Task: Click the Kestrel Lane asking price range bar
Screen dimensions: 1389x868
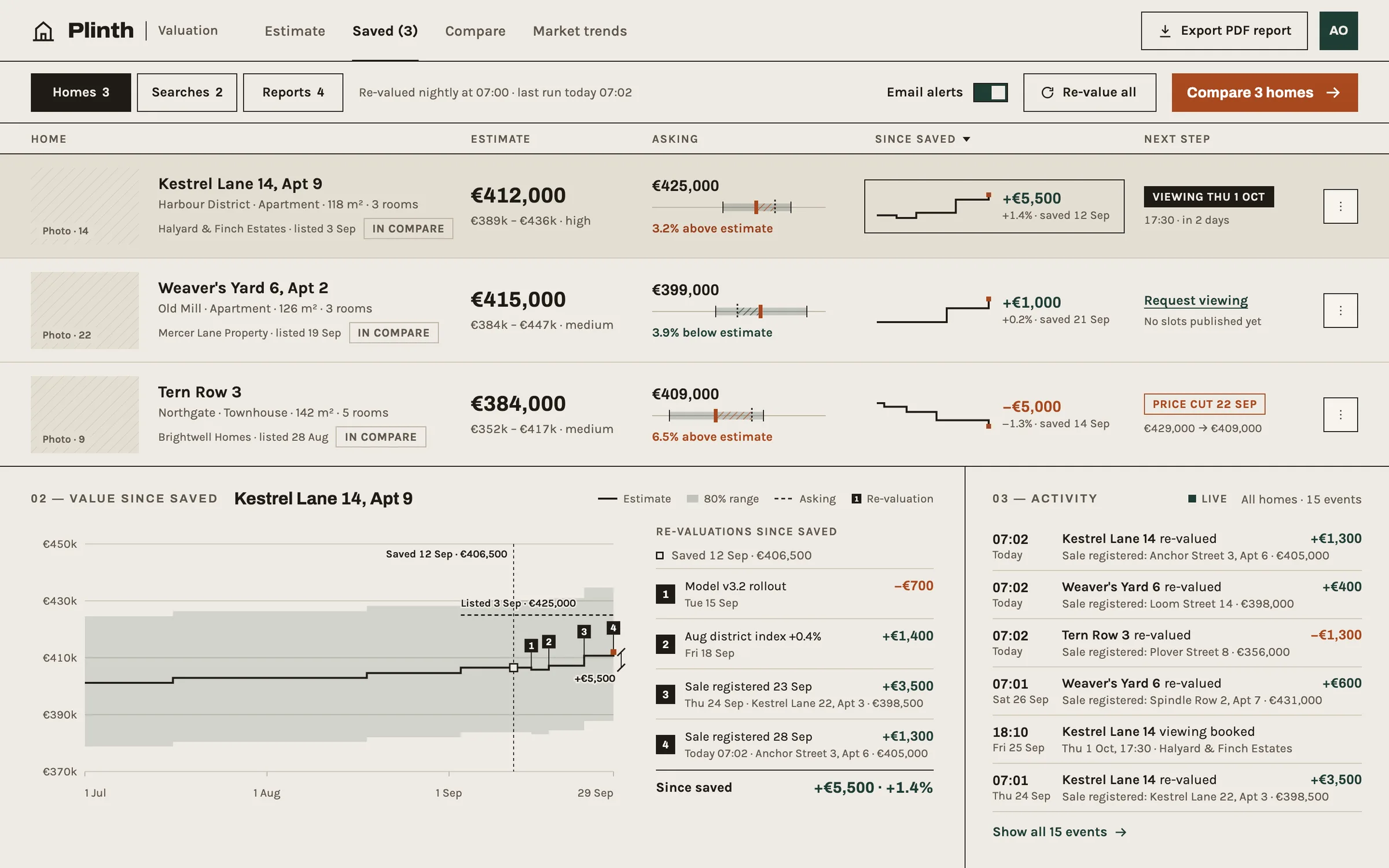Action: point(738,207)
